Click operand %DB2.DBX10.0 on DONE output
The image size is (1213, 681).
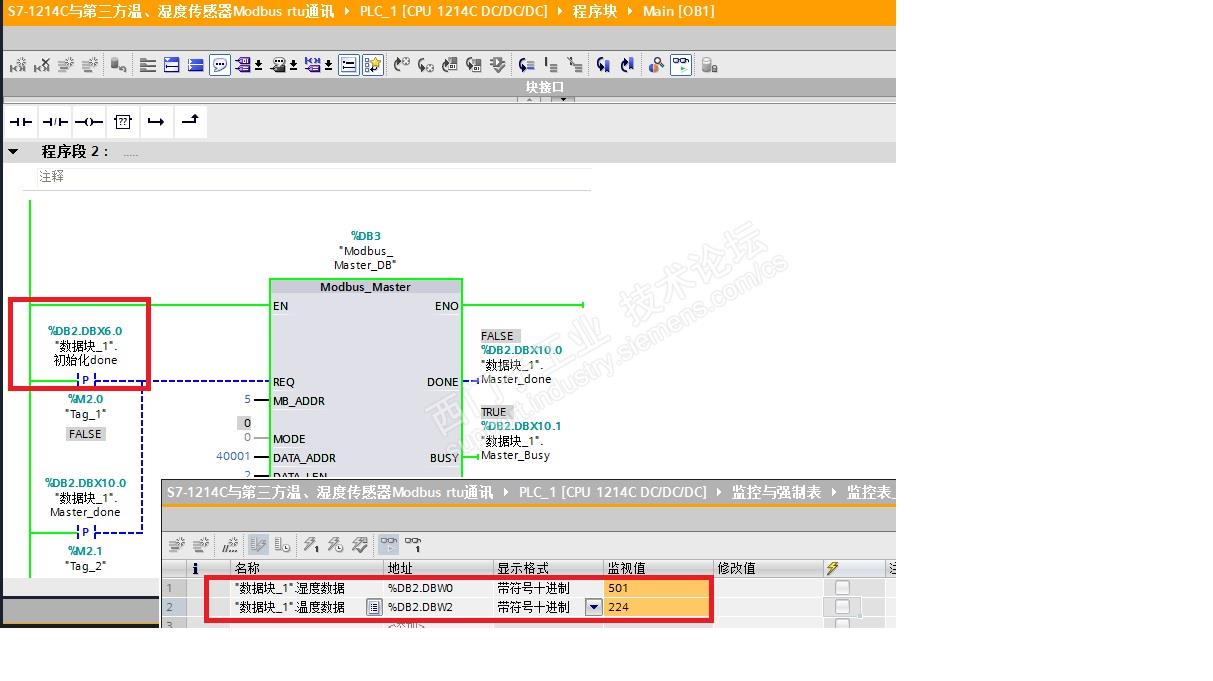[x=521, y=364]
